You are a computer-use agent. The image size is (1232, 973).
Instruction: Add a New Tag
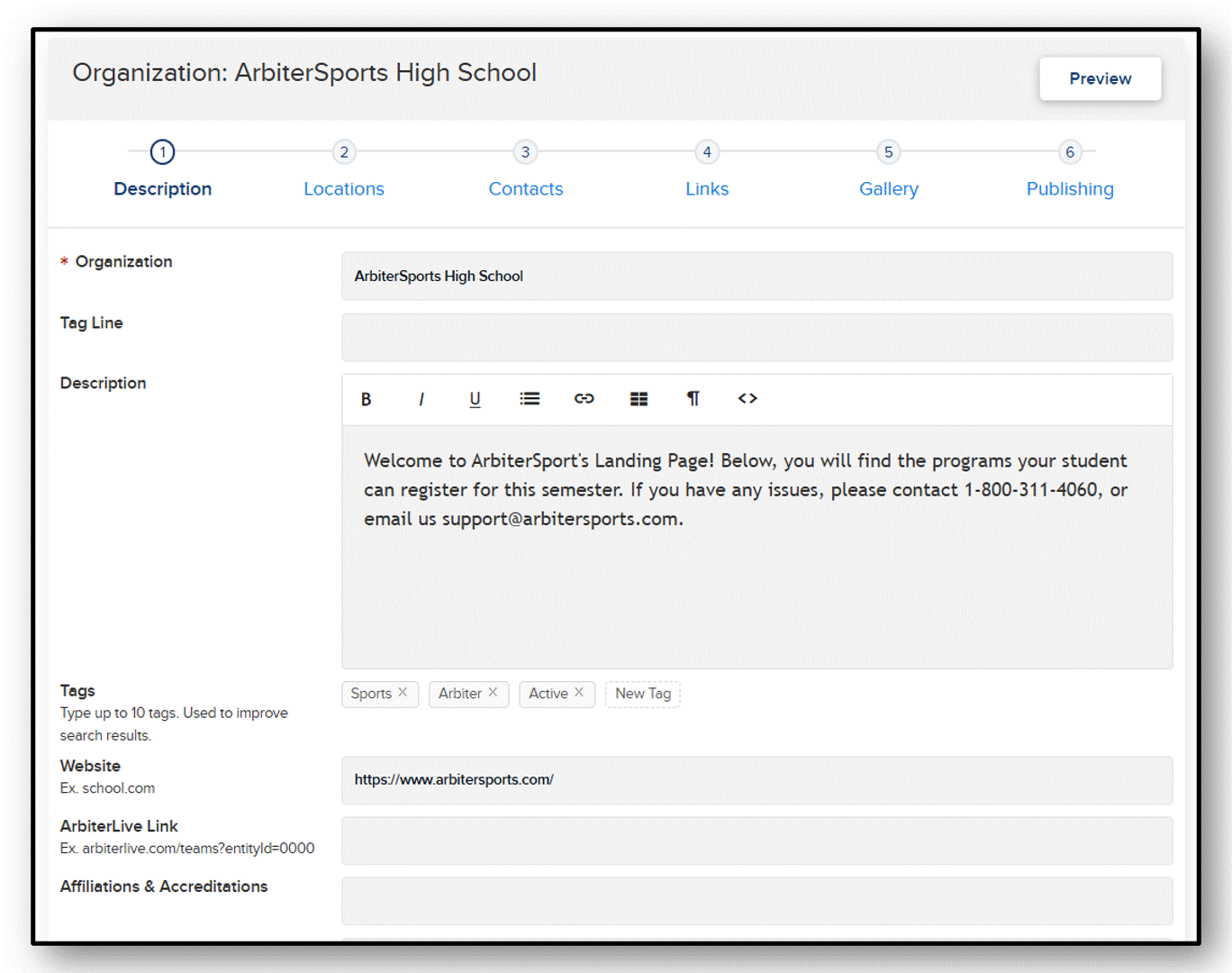(x=643, y=694)
